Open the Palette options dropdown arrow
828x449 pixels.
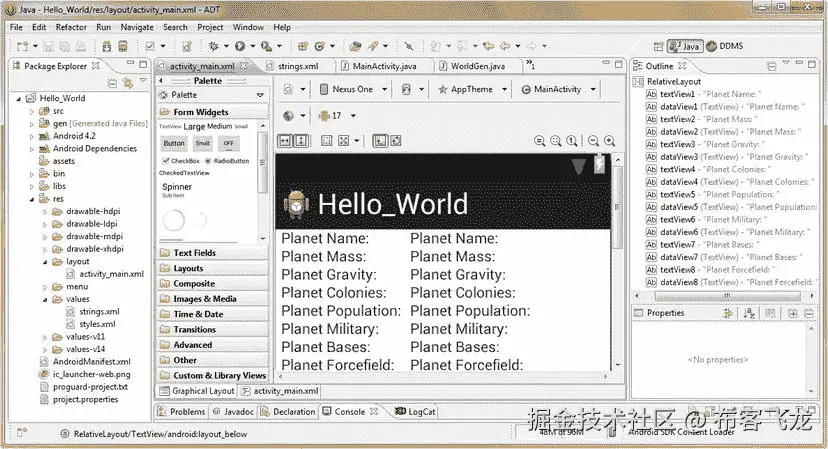[260, 95]
